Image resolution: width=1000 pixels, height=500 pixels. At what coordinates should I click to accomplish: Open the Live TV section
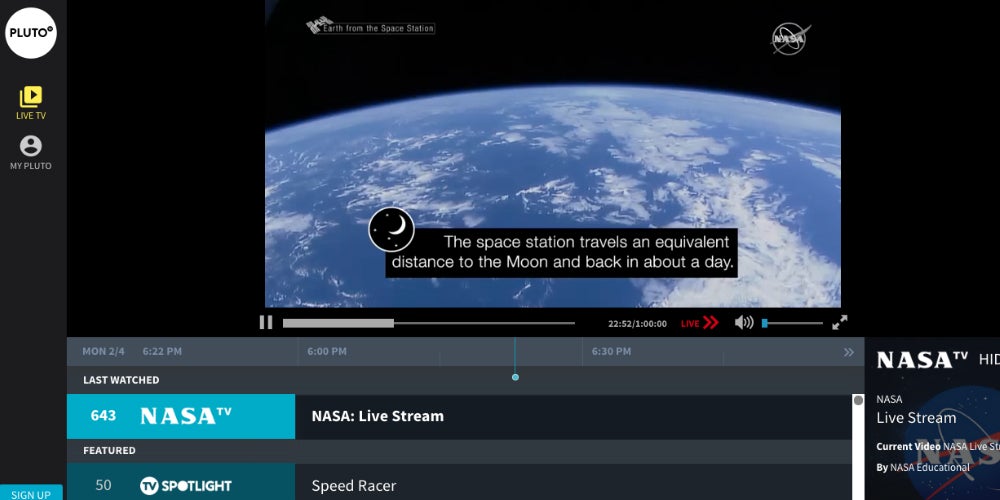coord(31,103)
